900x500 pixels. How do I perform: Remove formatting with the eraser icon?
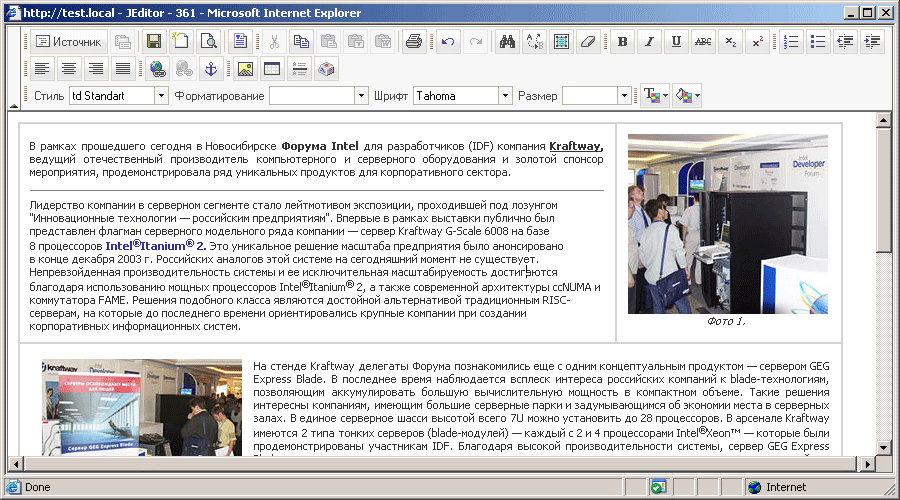pyautogui.click(x=588, y=41)
